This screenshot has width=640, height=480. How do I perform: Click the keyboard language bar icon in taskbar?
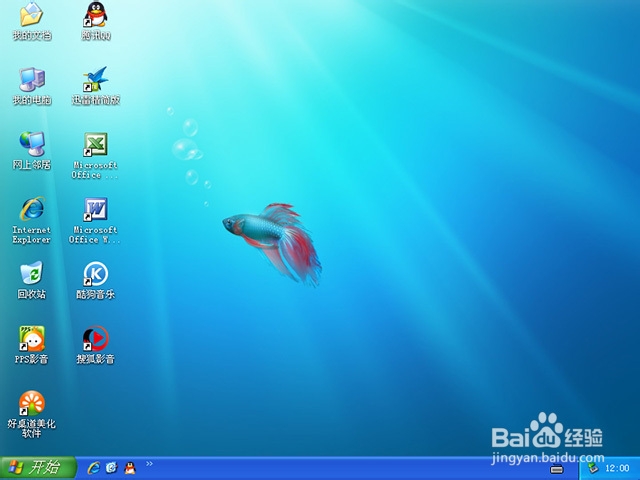[x=557, y=469]
